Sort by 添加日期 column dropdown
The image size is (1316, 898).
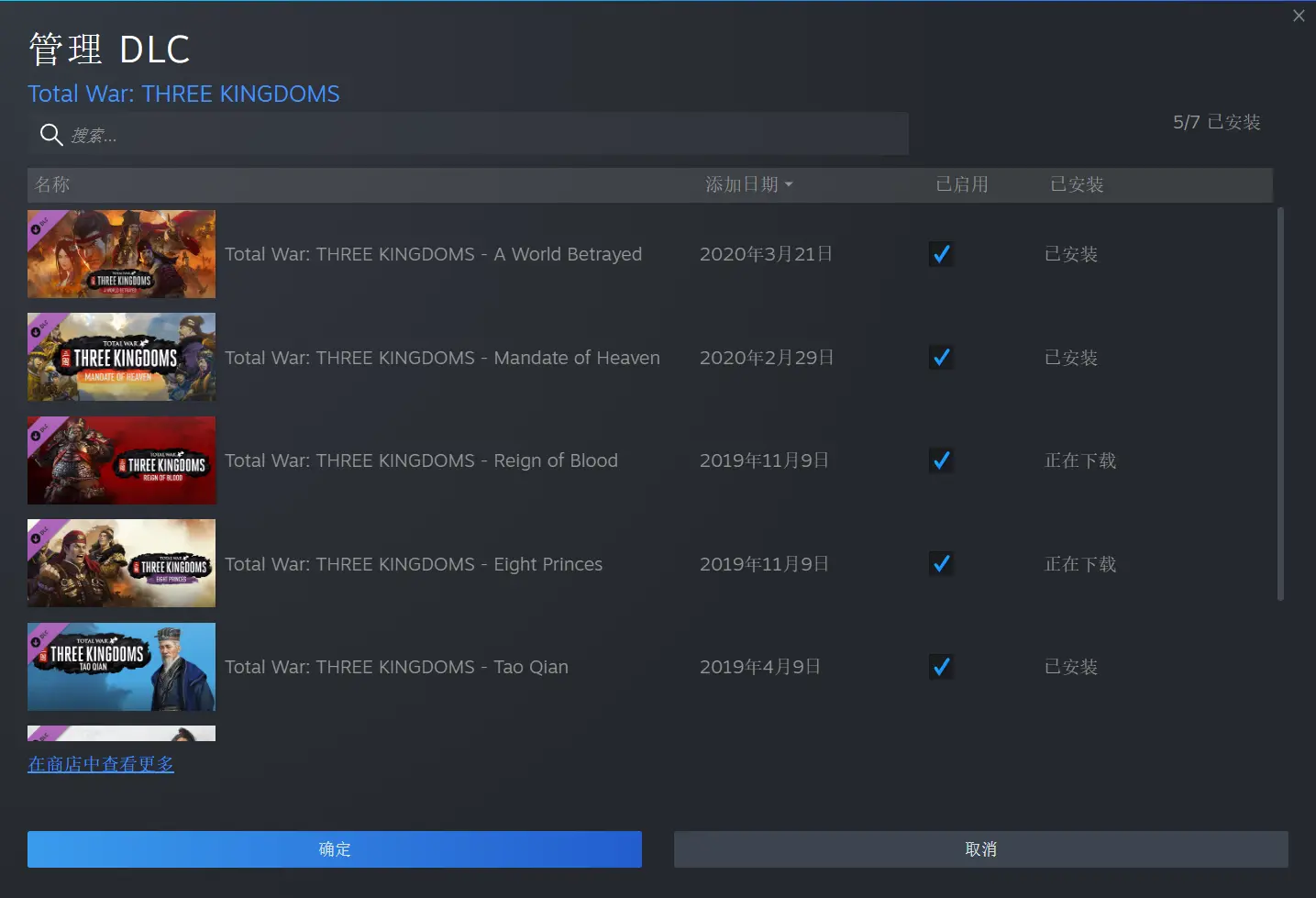click(x=748, y=184)
